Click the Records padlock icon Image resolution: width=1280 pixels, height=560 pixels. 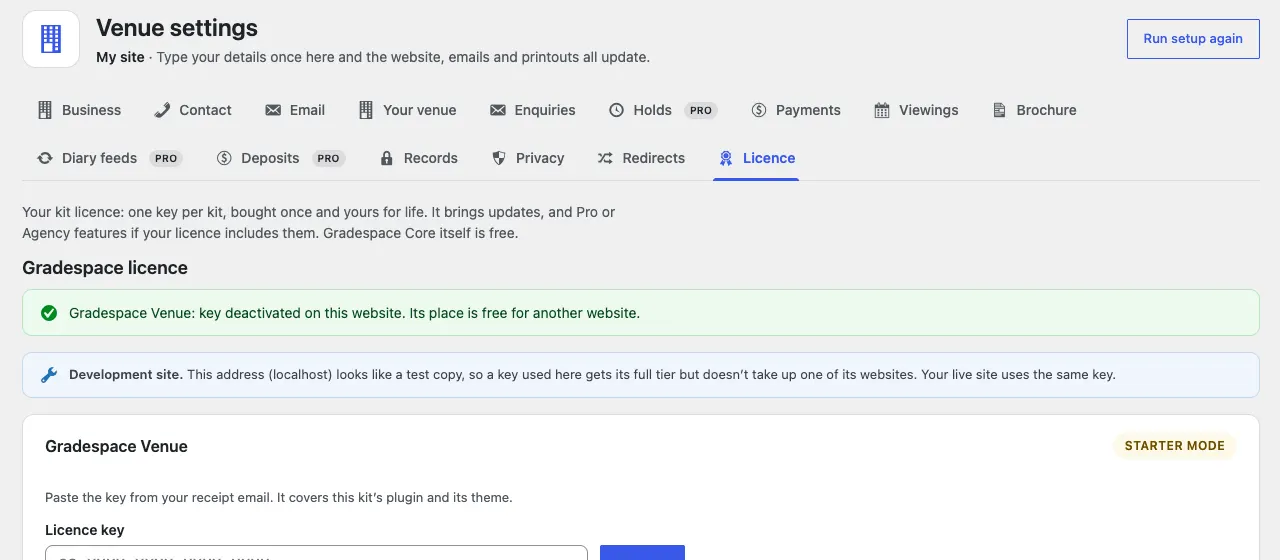(387, 158)
